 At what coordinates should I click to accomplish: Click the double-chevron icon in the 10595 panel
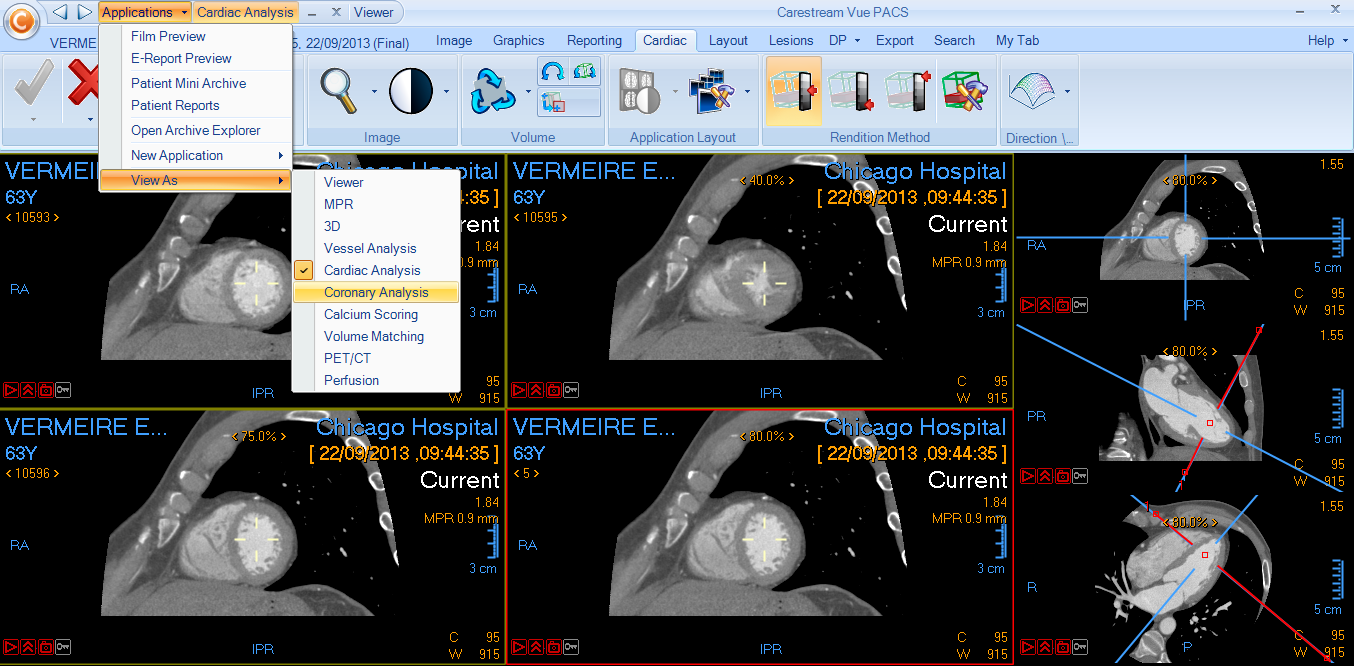[536, 390]
